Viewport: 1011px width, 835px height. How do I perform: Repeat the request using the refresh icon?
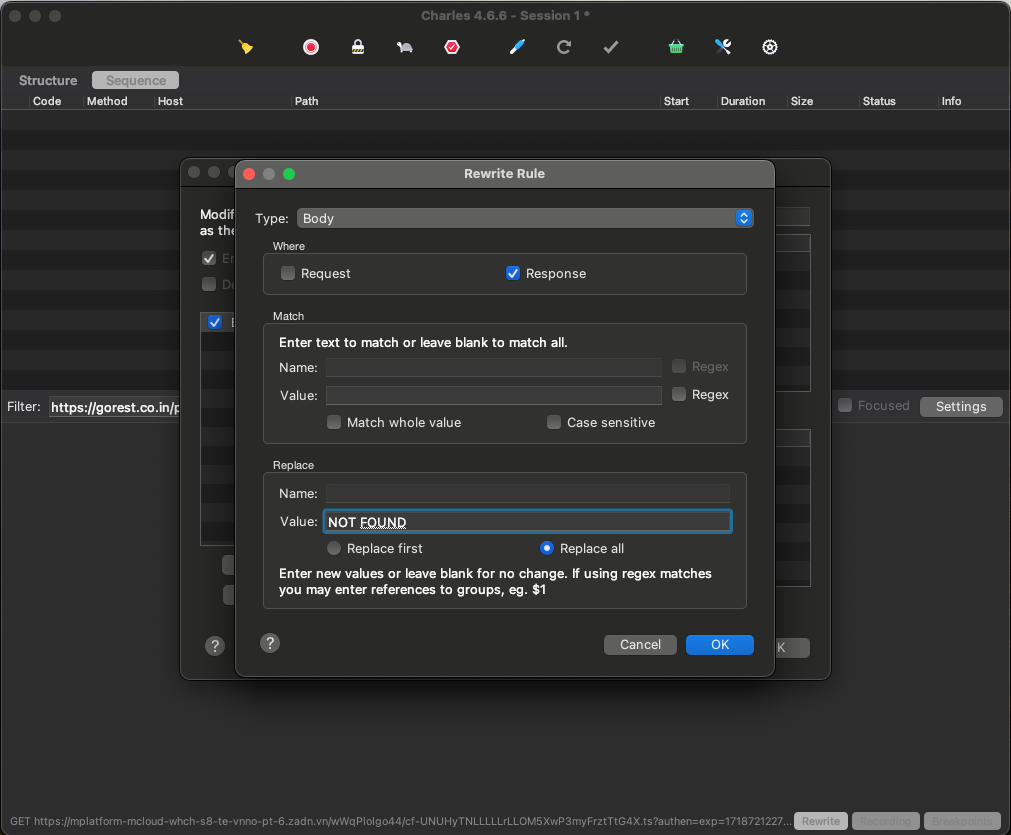tap(563, 46)
